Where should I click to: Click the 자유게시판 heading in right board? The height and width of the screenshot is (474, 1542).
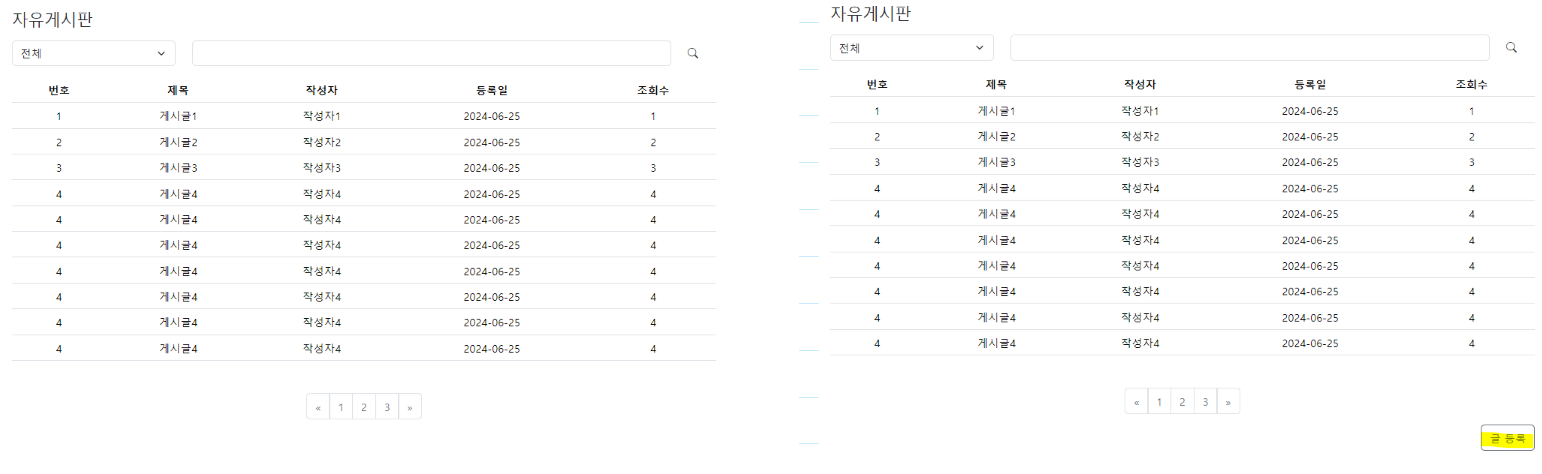coord(871,13)
